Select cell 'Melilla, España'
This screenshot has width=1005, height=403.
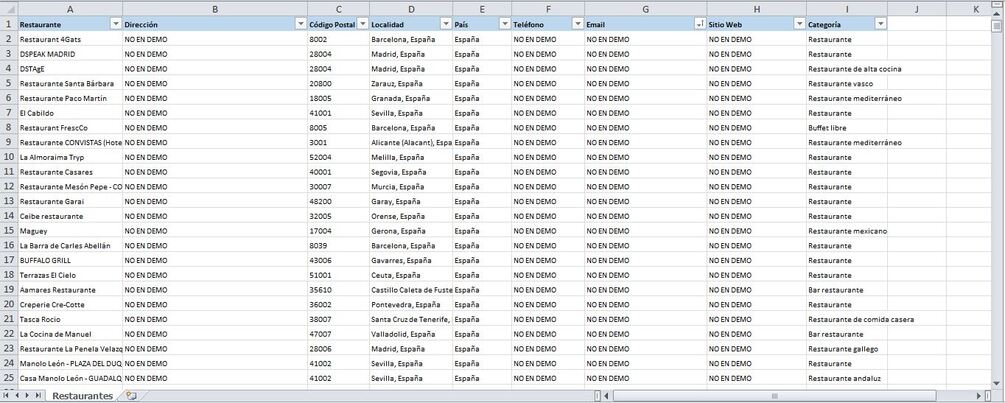click(411, 157)
